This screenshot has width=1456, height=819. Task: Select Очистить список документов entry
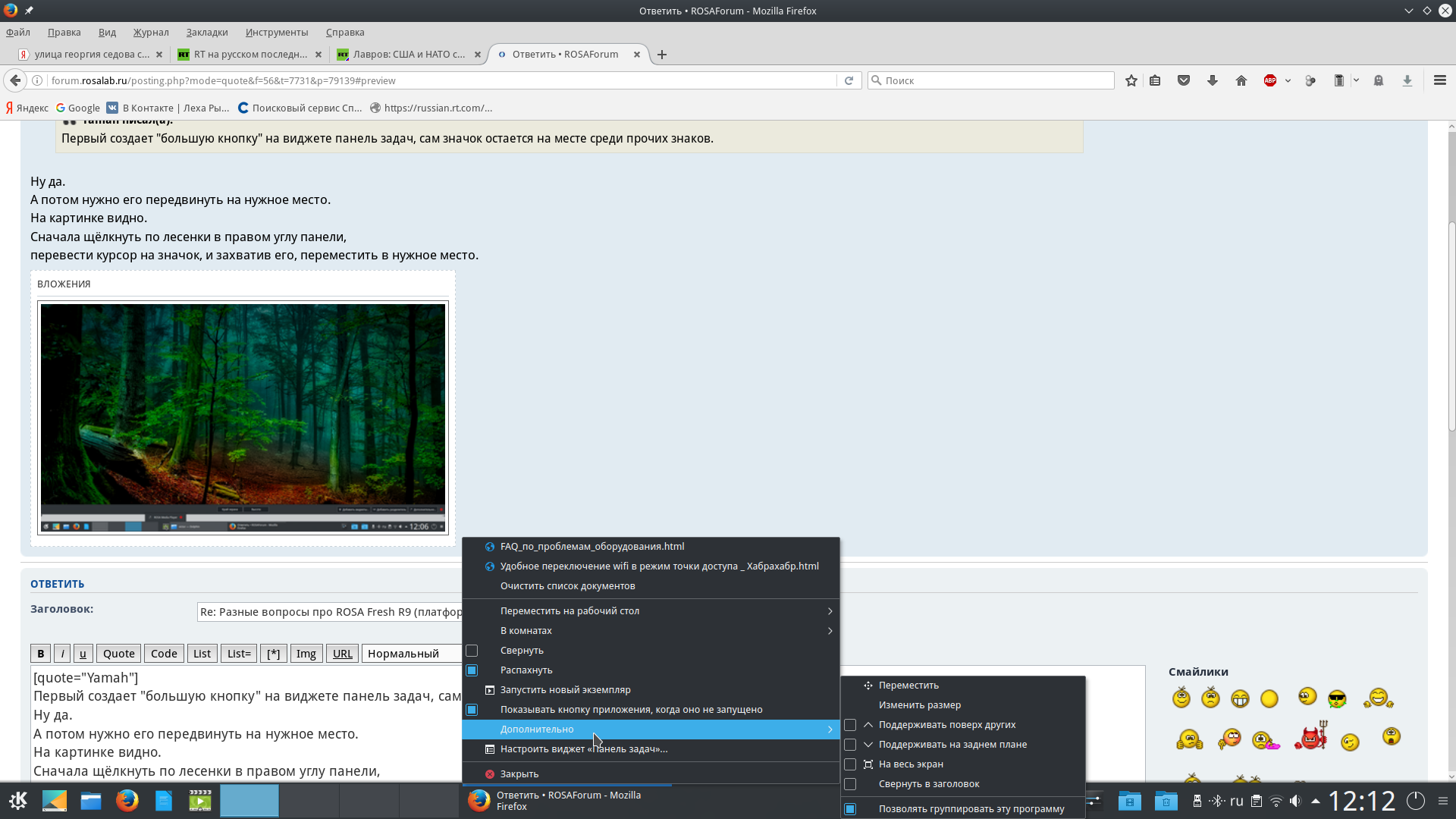567,586
